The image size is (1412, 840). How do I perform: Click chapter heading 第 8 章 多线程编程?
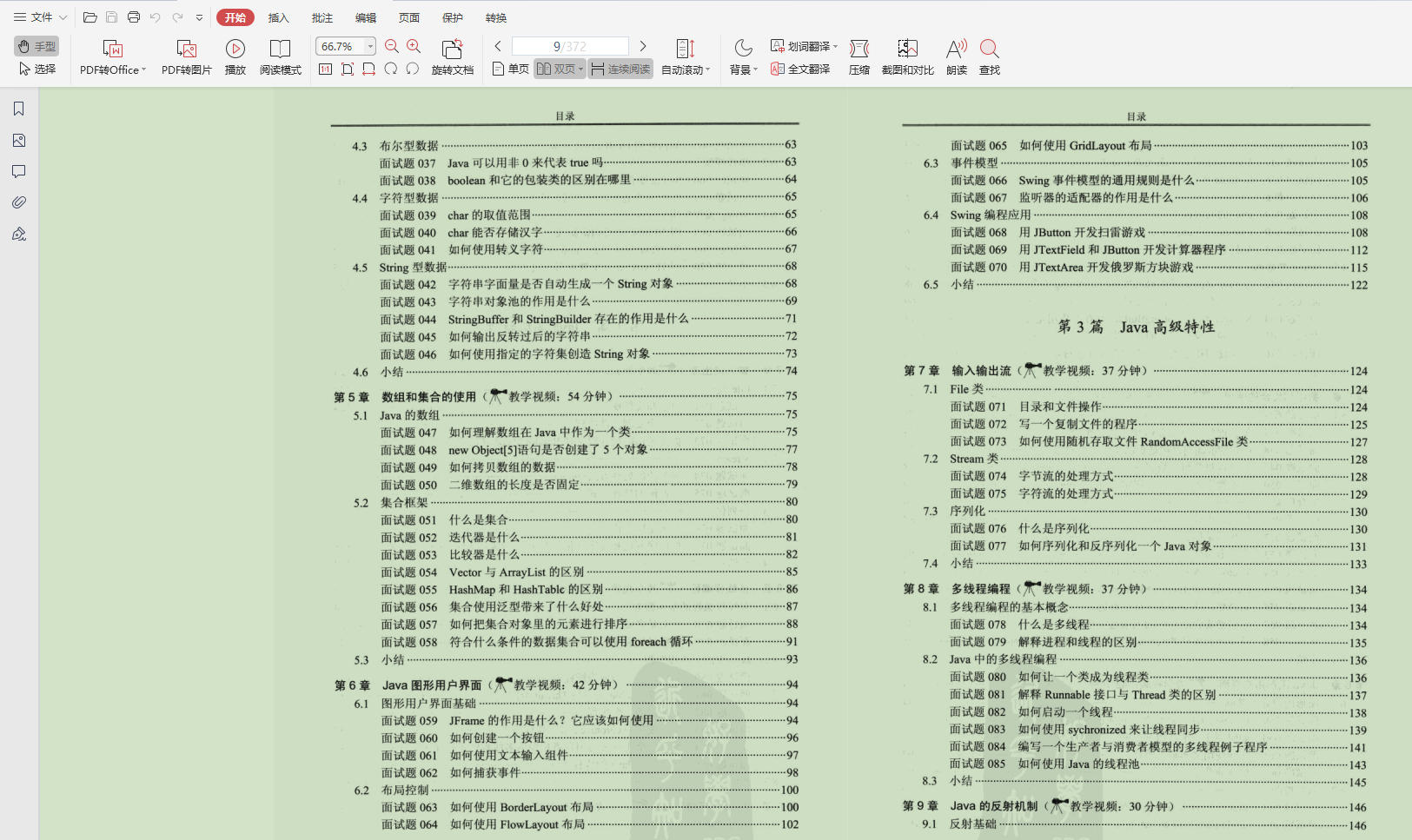(957, 589)
